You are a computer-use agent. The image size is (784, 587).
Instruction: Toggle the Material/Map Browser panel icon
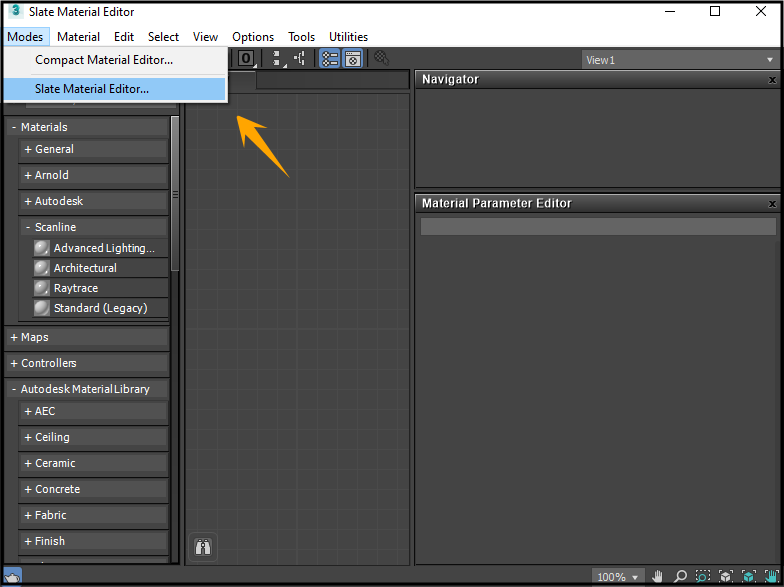click(x=330, y=58)
